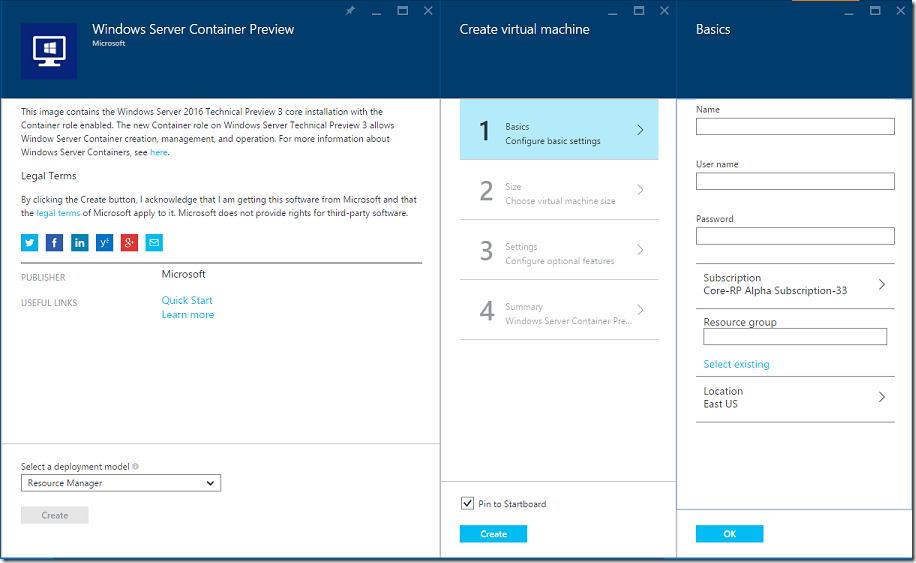Image resolution: width=916 pixels, height=563 pixels.
Task: Focus the Resource group input field
Action: point(795,336)
